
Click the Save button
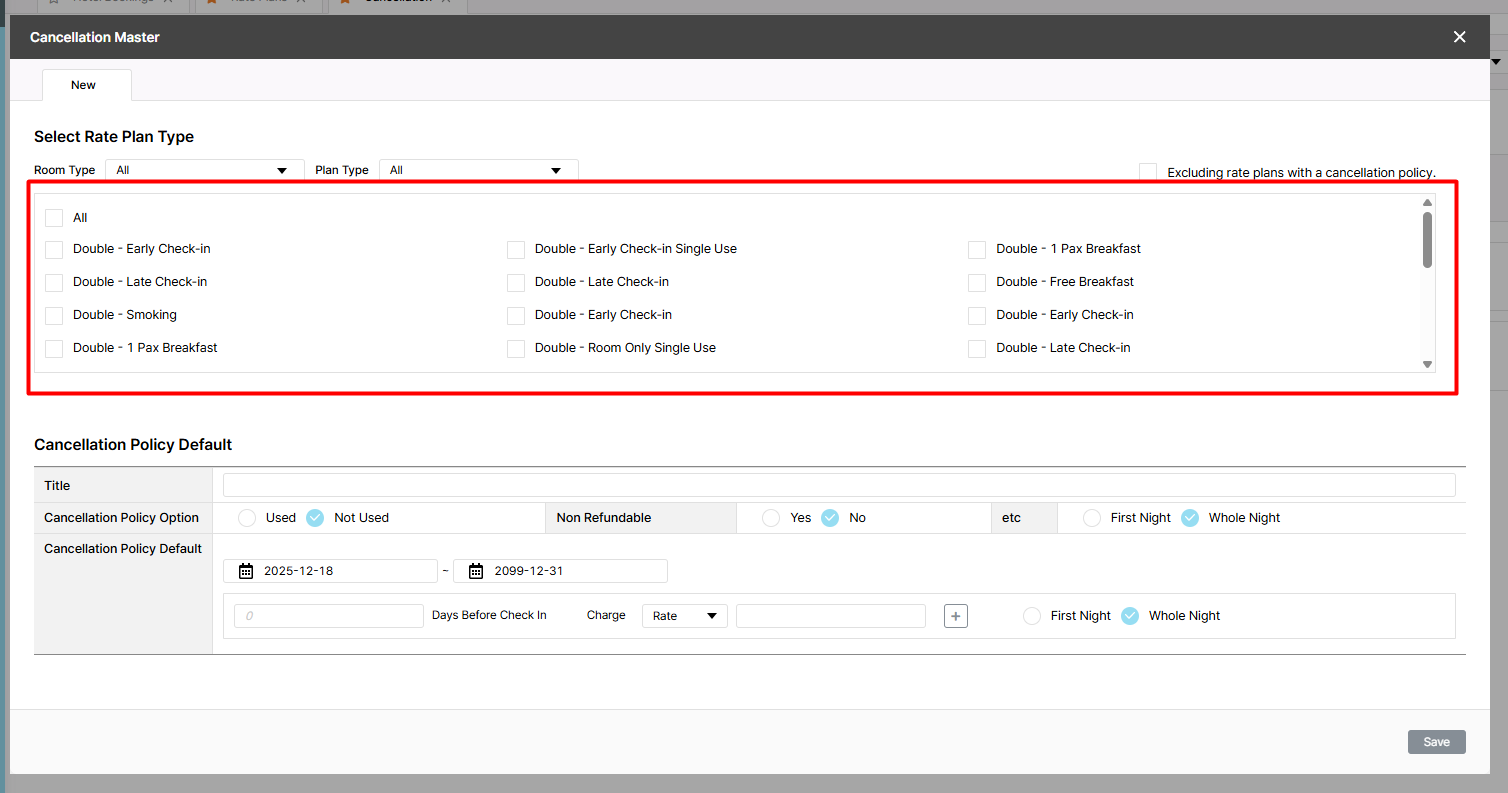pyautogui.click(x=1436, y=742)
